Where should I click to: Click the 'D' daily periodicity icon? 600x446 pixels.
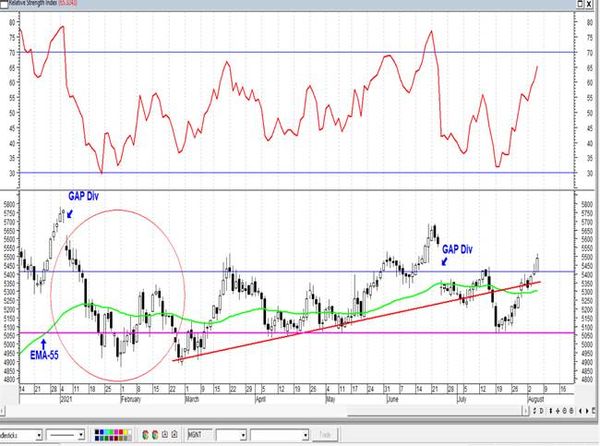(541, 411)
